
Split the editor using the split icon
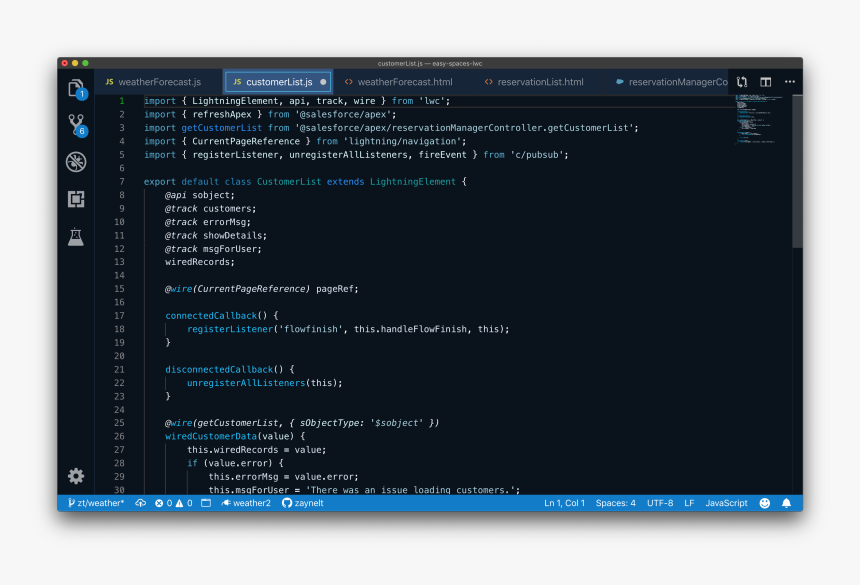tap(765, 81)
